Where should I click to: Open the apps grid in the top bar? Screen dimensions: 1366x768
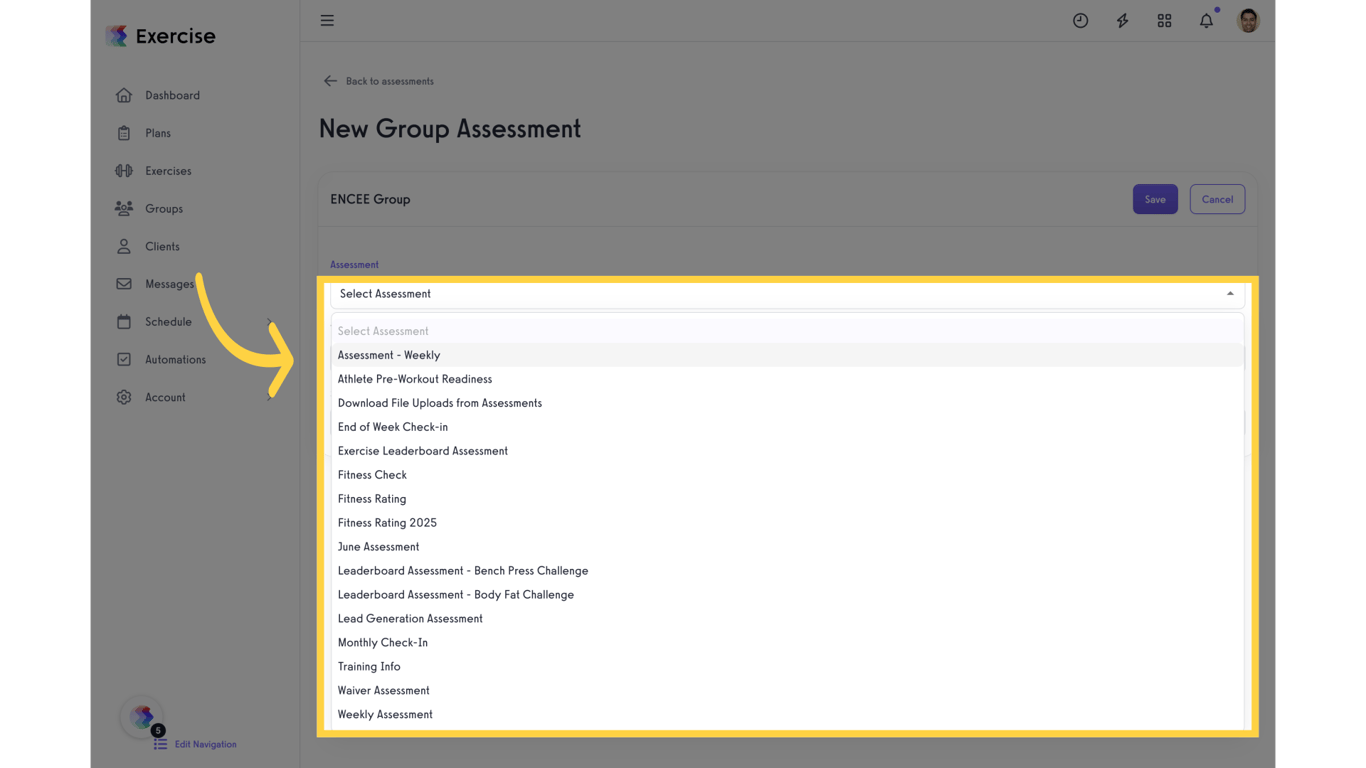[x=1164, y=20]
